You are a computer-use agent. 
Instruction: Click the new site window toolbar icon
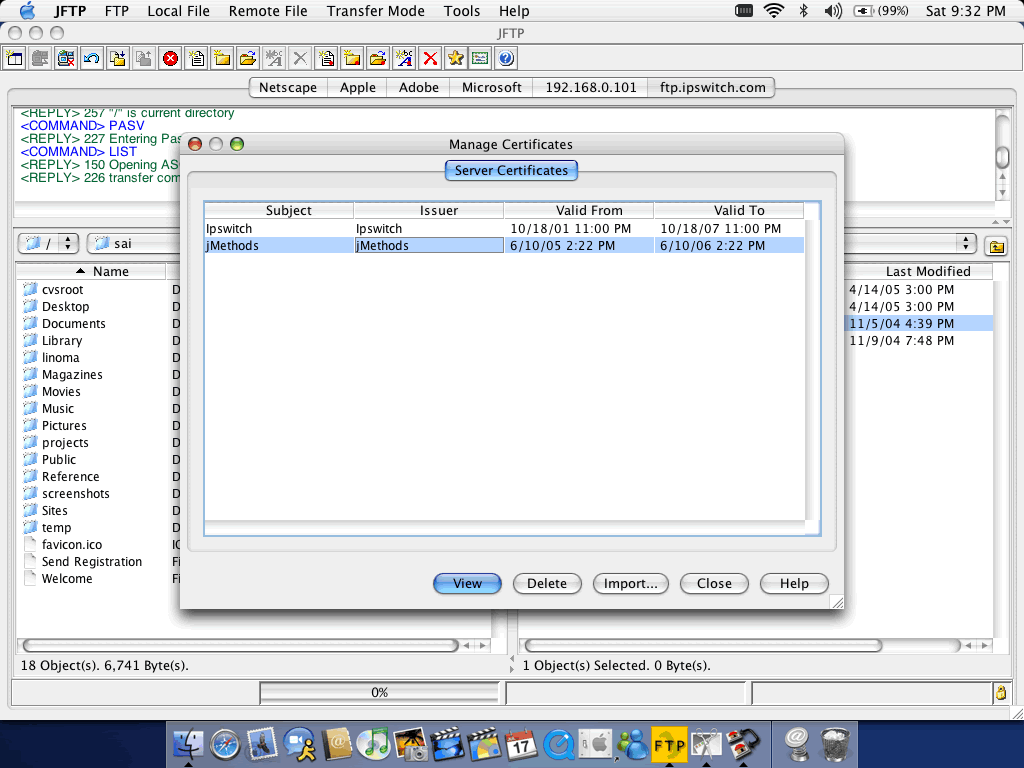tap(14, 59)
